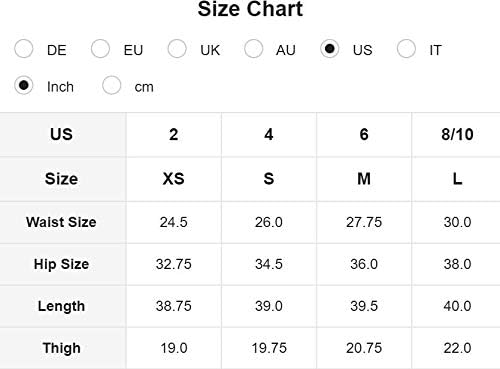The height and width of the screenshot is (369, 500).
Task: Switch measurement units to cm
Action: [x=112, y=85]
